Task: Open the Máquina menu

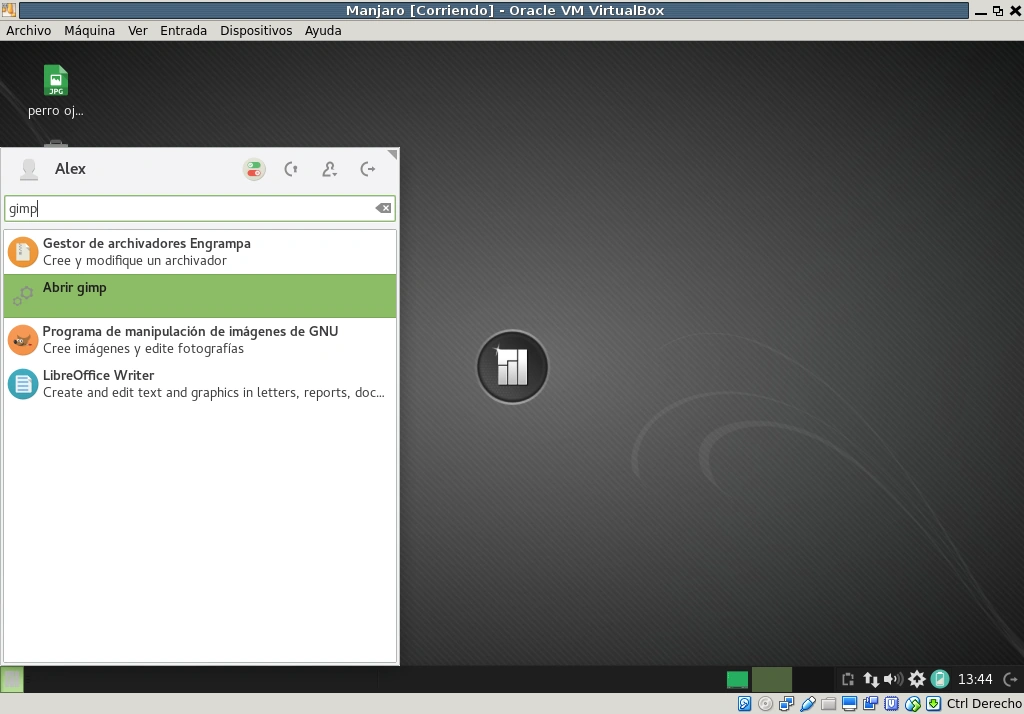Action: [x=90, y=30]
